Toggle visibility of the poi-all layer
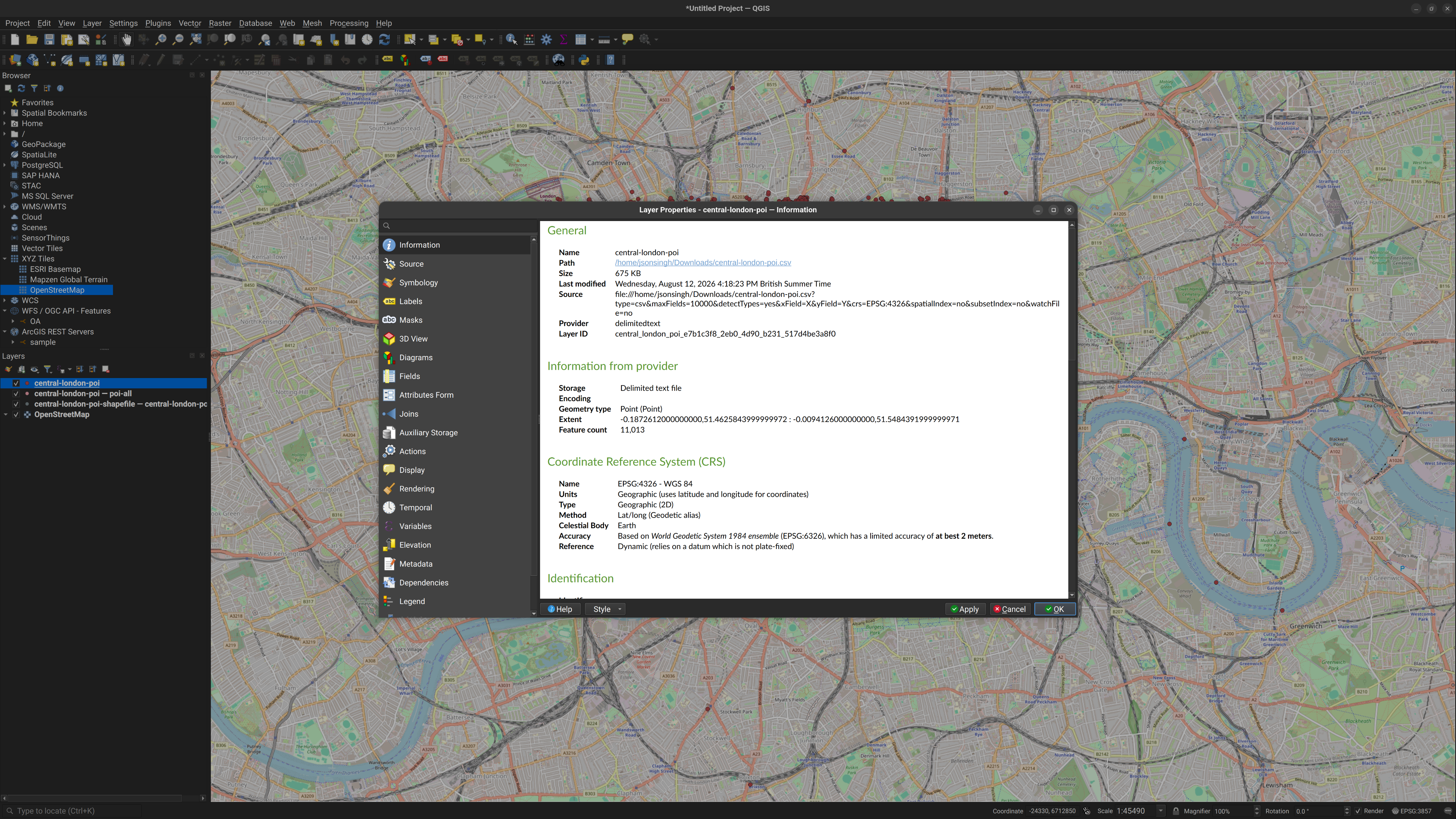1456x819 pixels. coord(16,394)
